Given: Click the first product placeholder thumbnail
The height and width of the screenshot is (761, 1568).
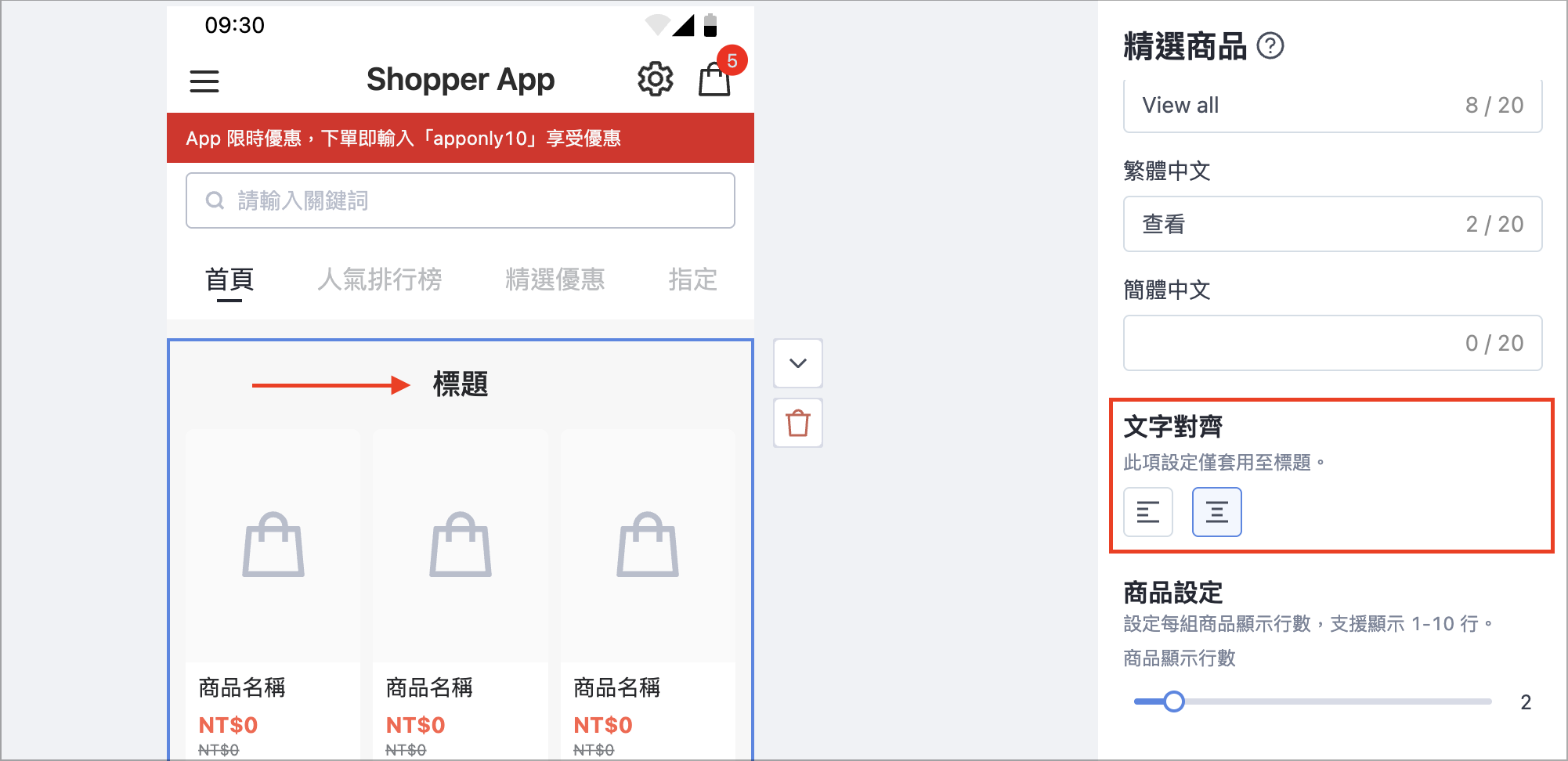Looking at the screenshot, I should (x=273, y=545).
